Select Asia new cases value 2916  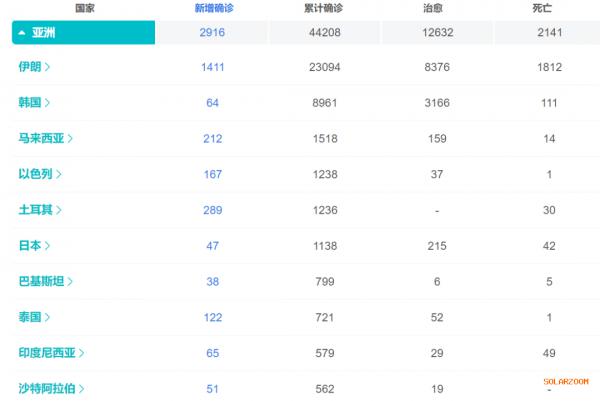[x=212, y=33]
